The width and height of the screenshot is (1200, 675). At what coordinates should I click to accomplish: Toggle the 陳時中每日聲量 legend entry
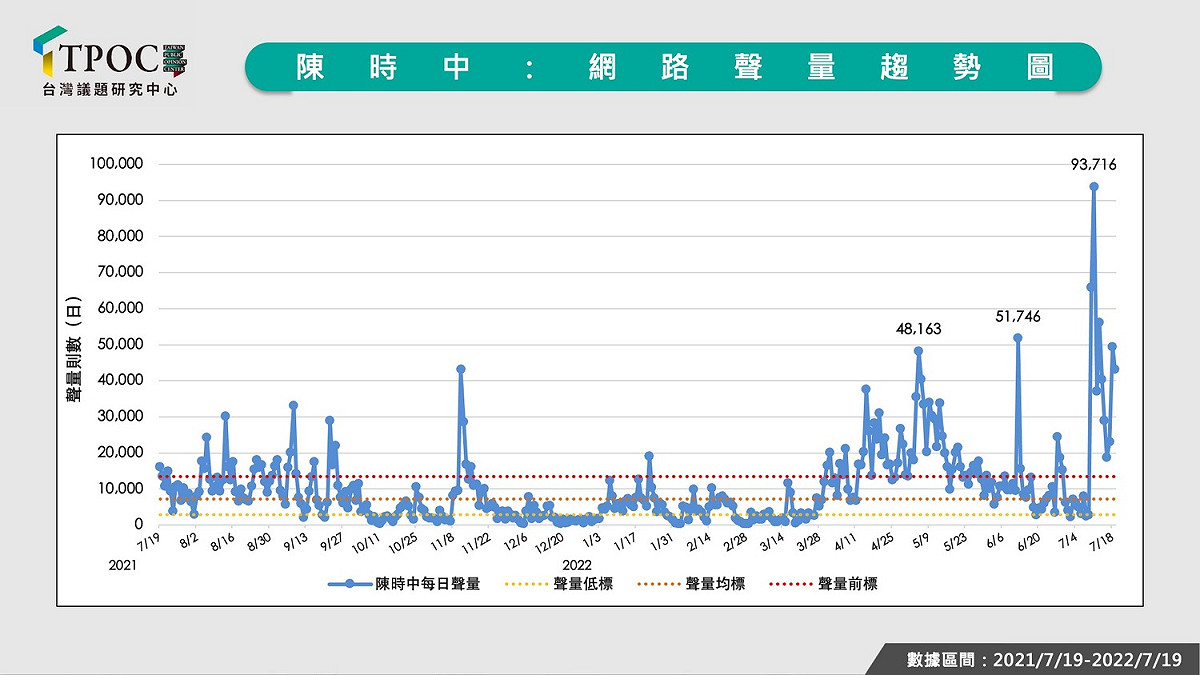click(x=404, y=584)
